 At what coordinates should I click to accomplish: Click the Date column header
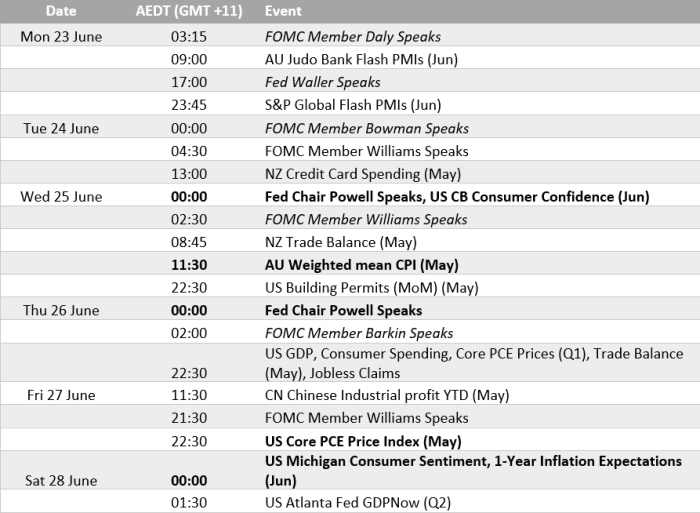(60, 11)
